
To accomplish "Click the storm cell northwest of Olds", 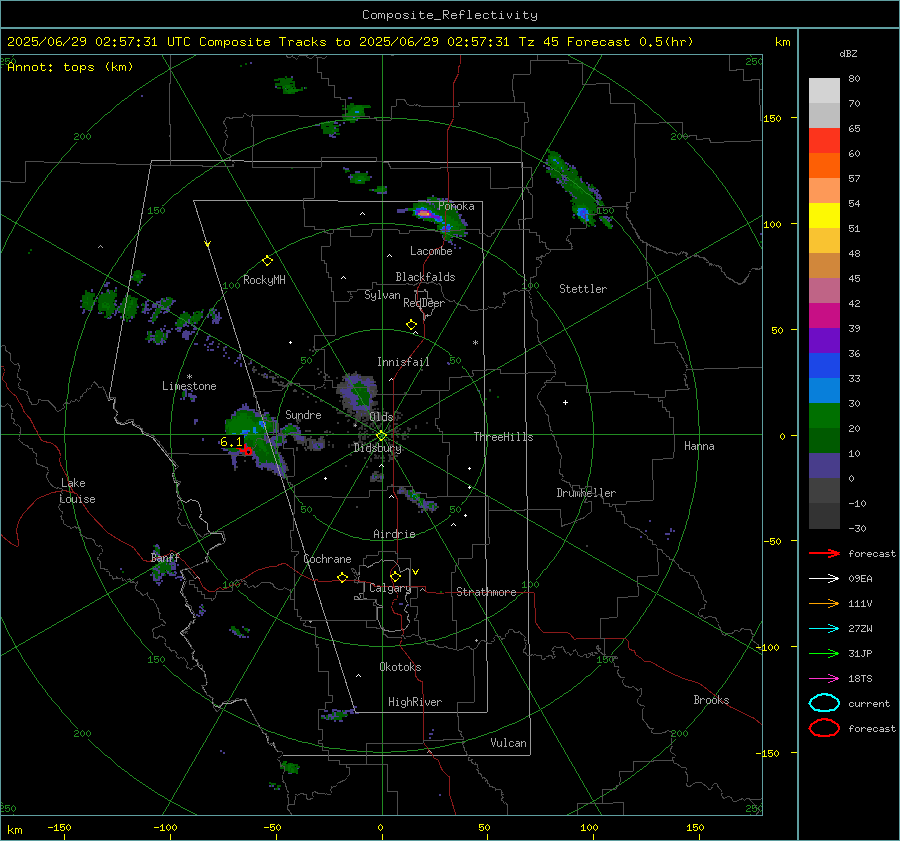I will [x=358, y=394].
